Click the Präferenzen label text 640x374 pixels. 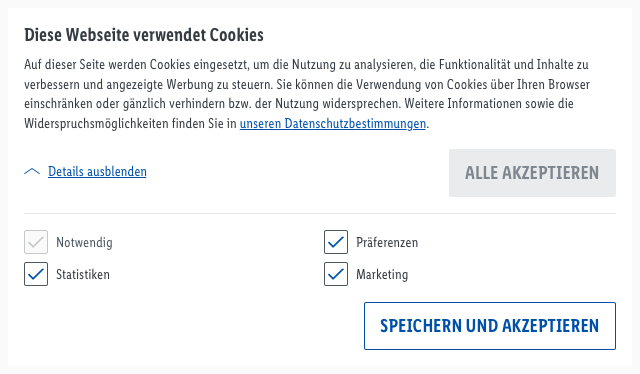[387, 243]
